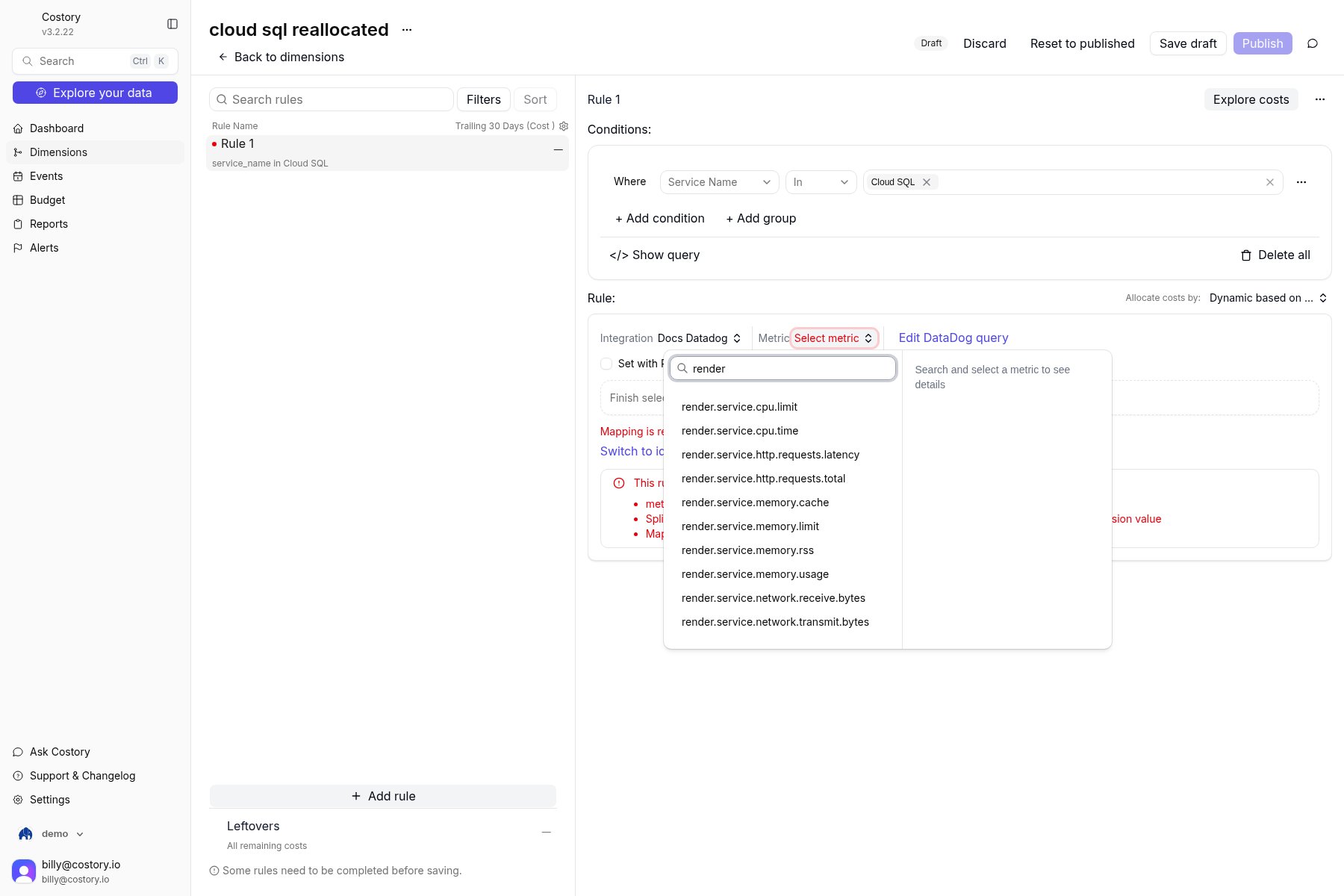This screenshot has height=896, width=1344.
Task: Open the cloud sql reallocated options menu
Action: coord(407,30)
